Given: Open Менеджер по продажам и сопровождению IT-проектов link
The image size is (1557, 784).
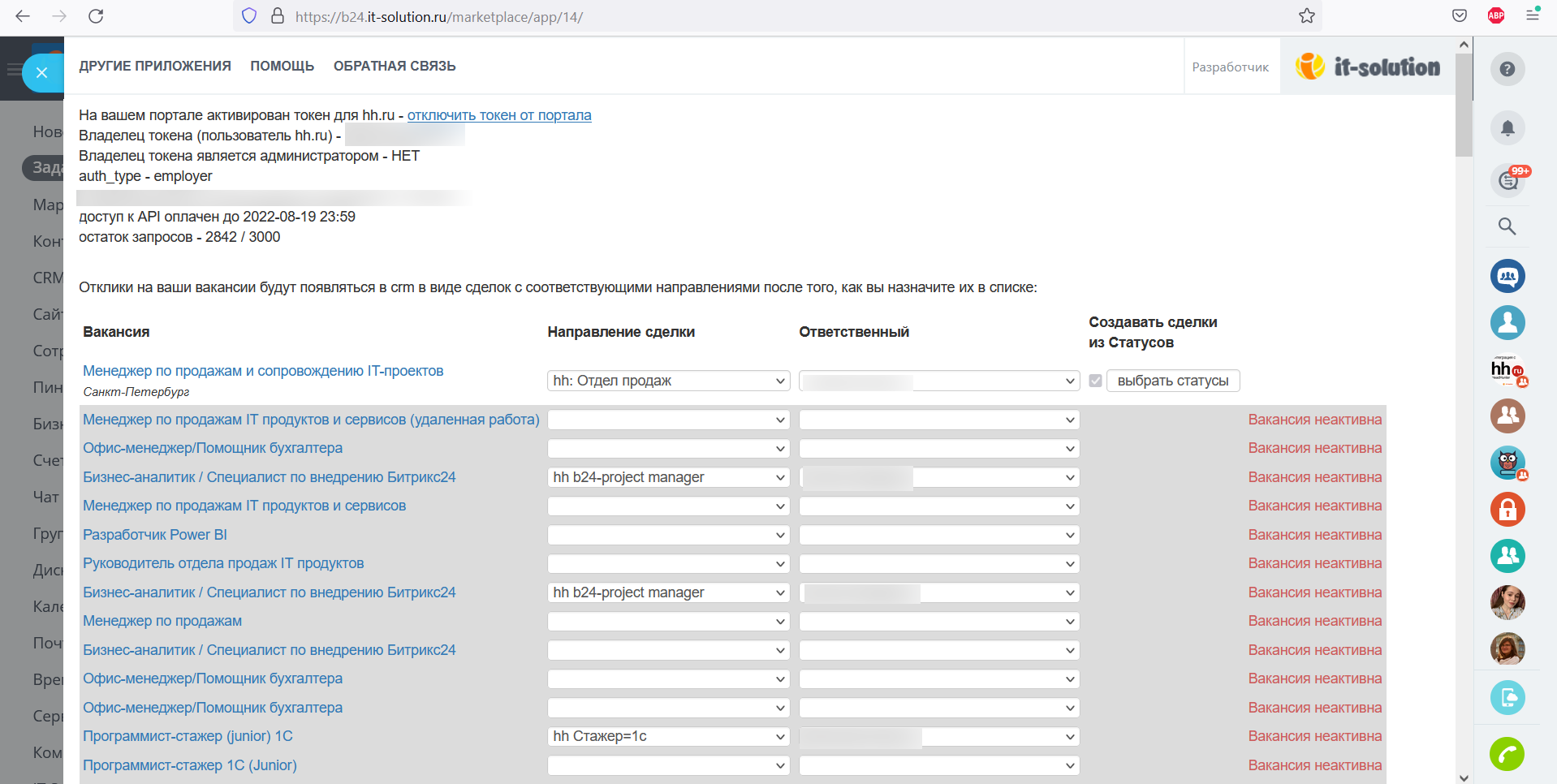Looking at the screenshot, I should (263, 371).
